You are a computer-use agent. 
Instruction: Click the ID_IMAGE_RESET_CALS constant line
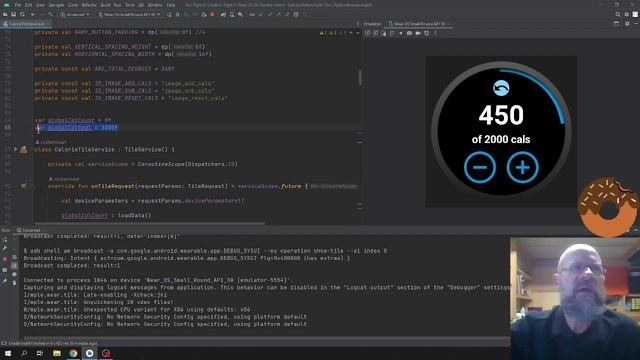point(131,98)
